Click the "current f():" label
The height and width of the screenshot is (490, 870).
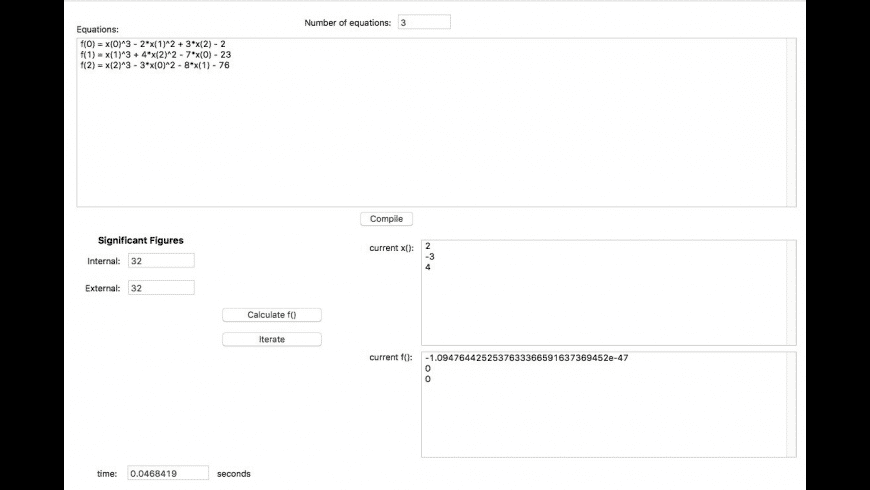click(391, 358)
